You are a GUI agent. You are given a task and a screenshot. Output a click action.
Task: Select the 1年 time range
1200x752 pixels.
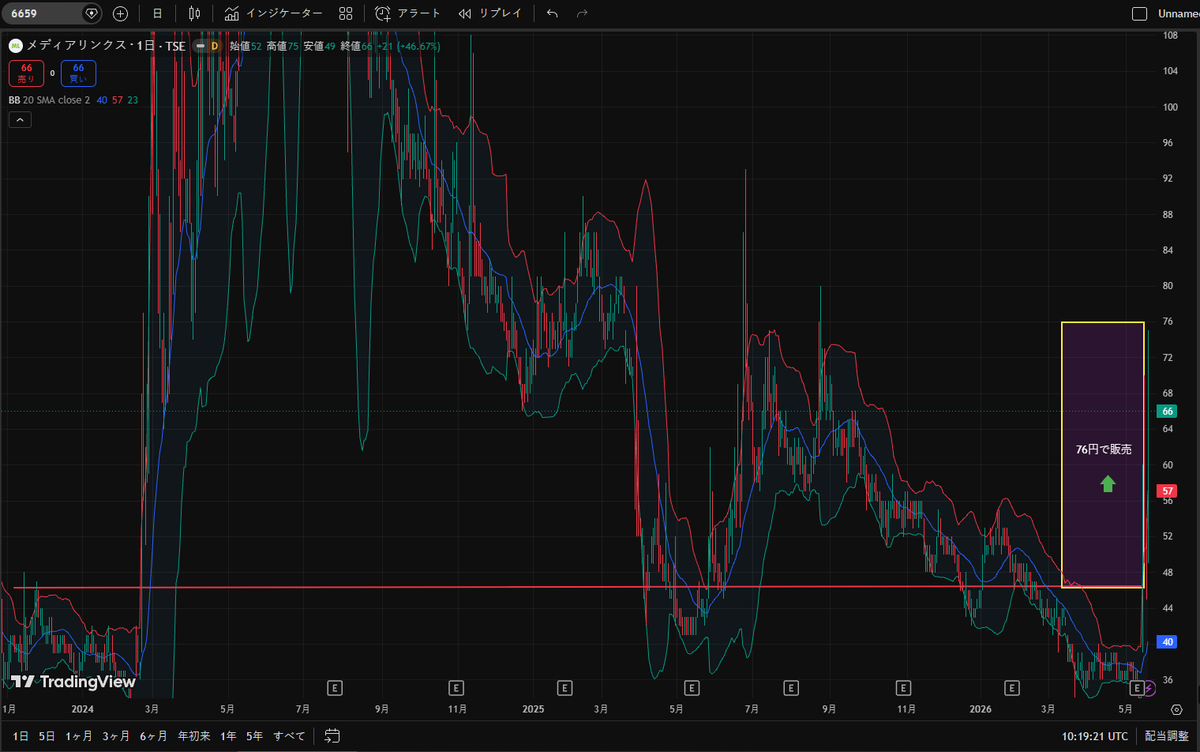coord(228,736)
